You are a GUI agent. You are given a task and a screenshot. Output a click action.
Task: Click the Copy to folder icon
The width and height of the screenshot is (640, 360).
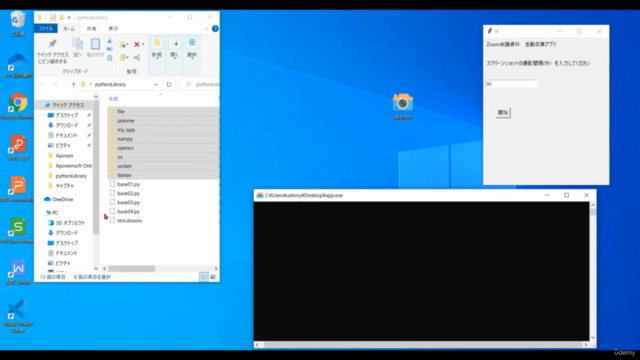click(x=124, y=58)
